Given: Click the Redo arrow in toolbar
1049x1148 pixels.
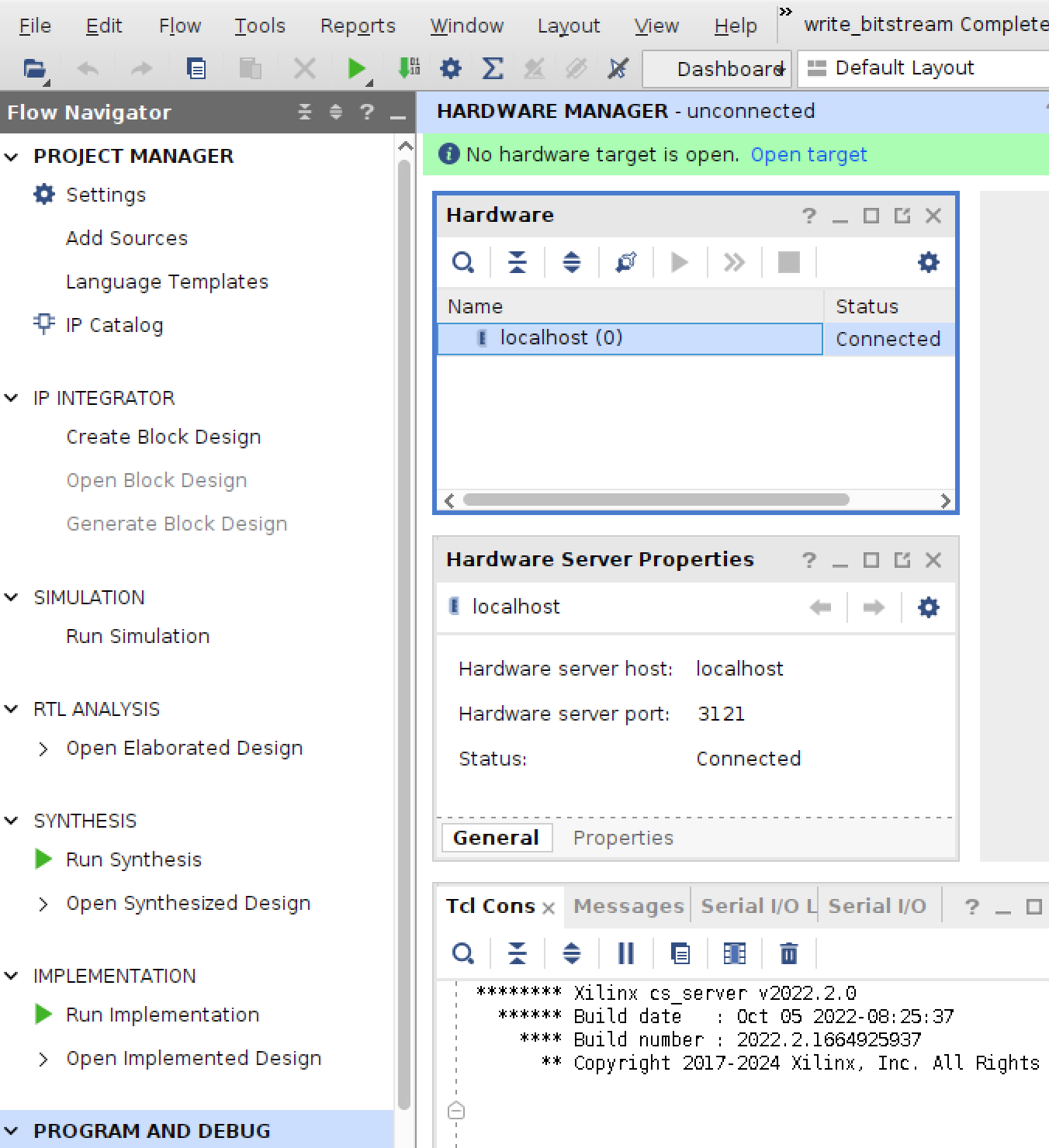Looking at the screenshot, I should (x=141, y=69).
